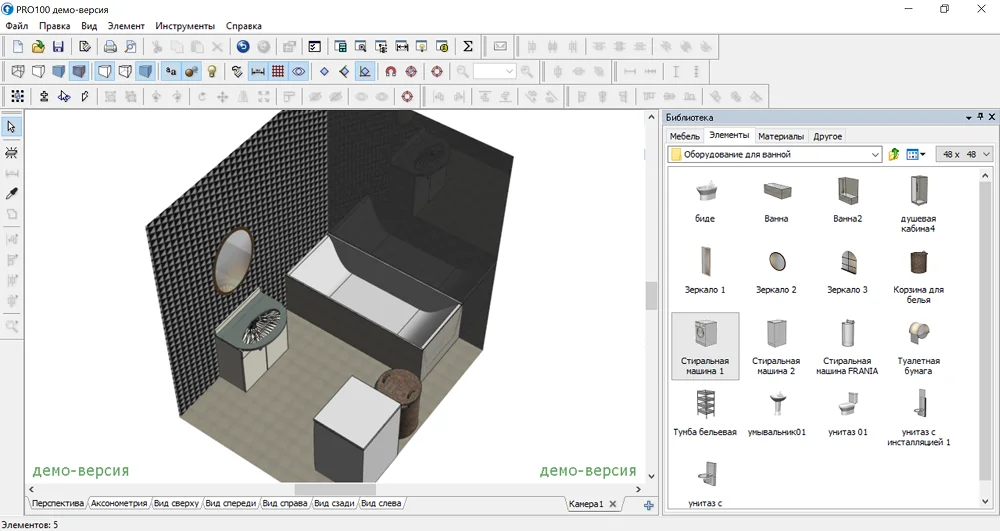The width and height of the screenshot is (1000, 531).
Task: Open the library view mode dropdown
Action: (x=922, y=154)
